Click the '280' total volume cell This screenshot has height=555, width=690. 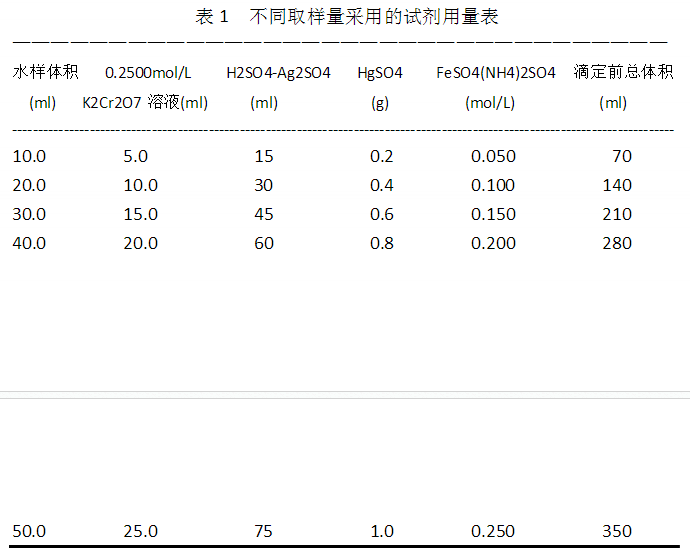click(x=617, y=243)
